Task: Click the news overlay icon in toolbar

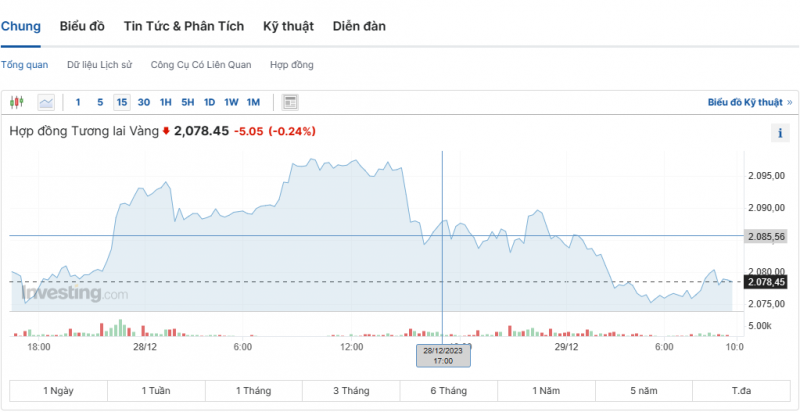Action: pyautogui.click(x=290, y=102)
